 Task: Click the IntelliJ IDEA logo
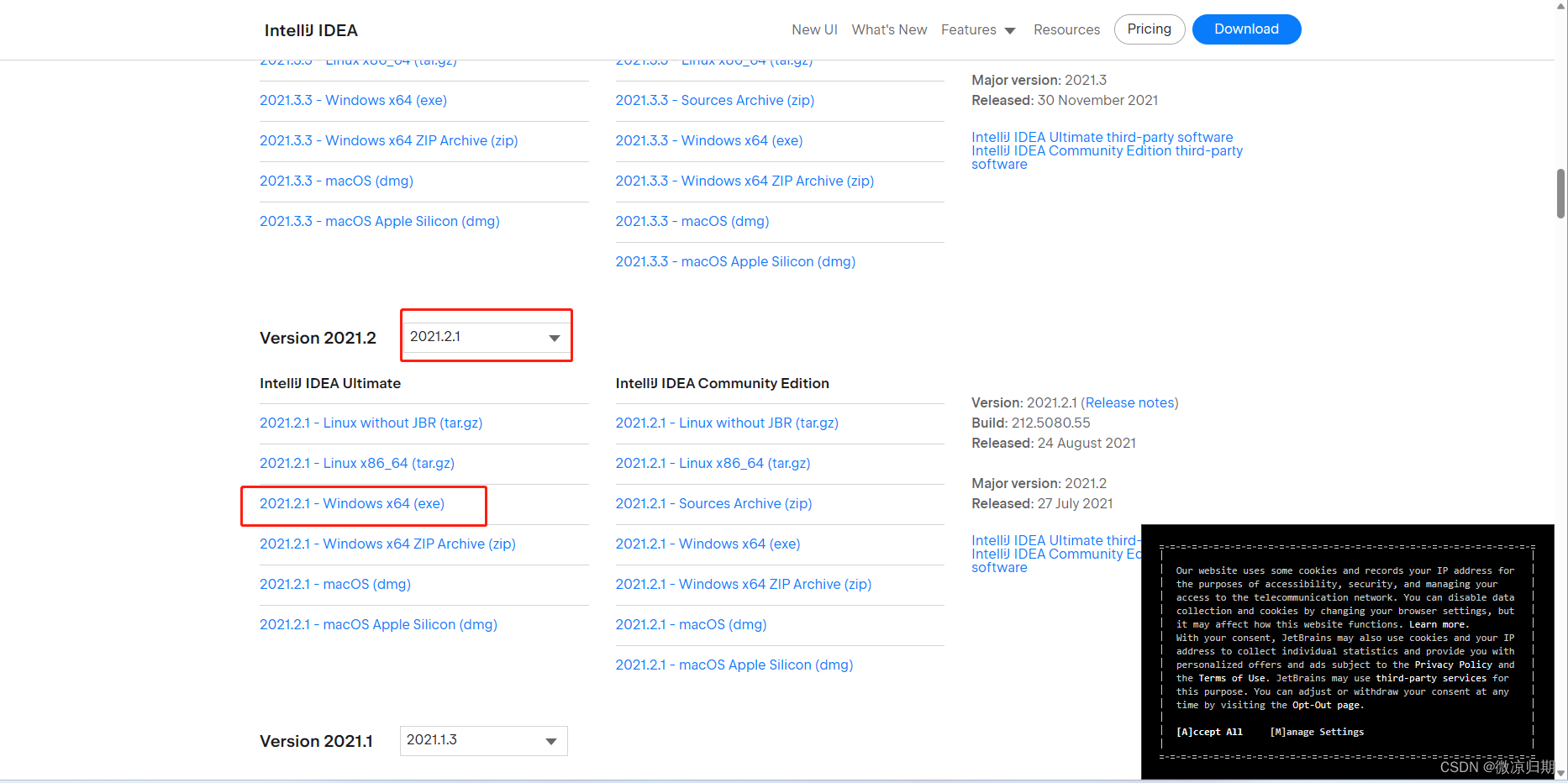[311, 30]
